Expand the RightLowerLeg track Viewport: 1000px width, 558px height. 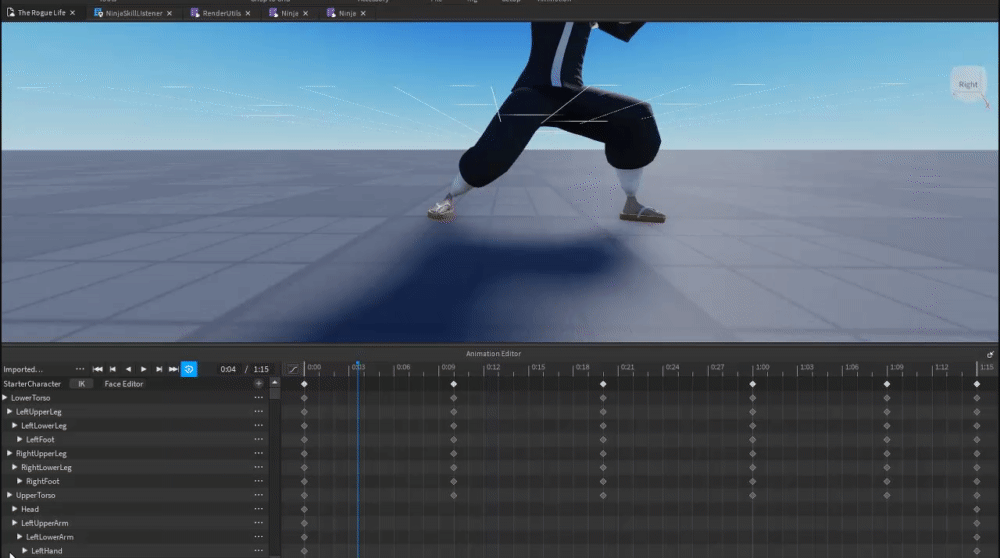(x=15, y=467)
